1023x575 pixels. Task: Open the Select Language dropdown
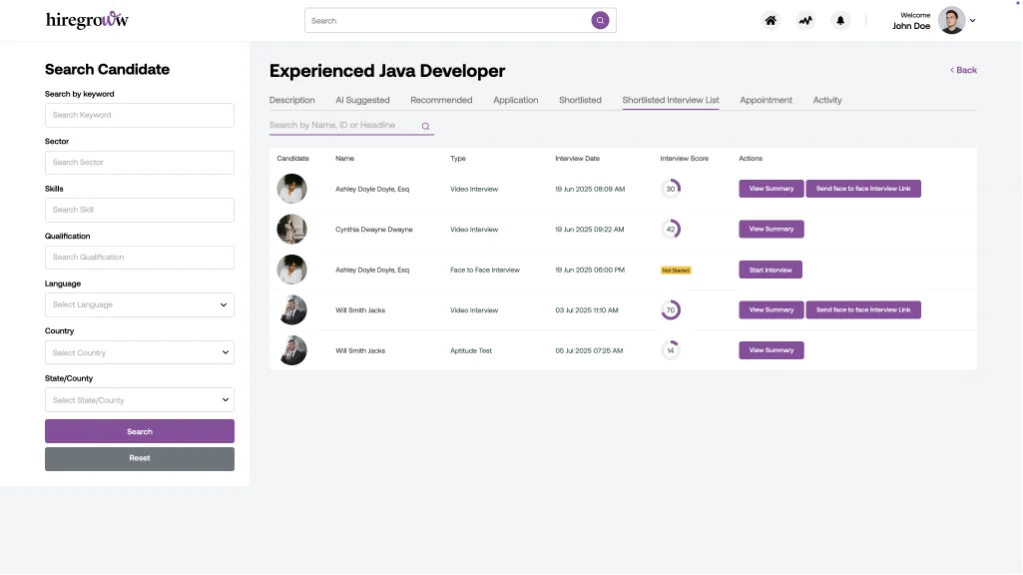(139, 305)
